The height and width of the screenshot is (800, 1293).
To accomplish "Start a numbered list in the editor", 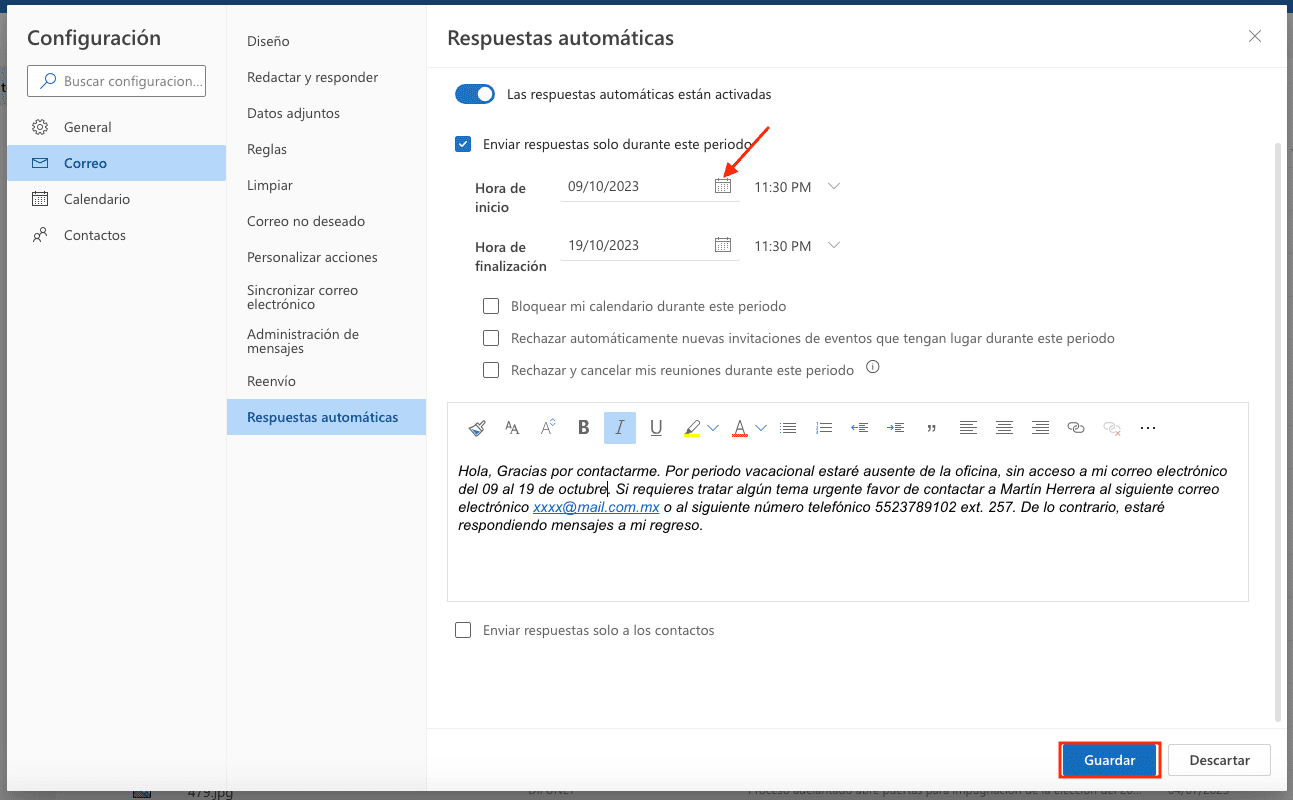I will coord(824,427).
